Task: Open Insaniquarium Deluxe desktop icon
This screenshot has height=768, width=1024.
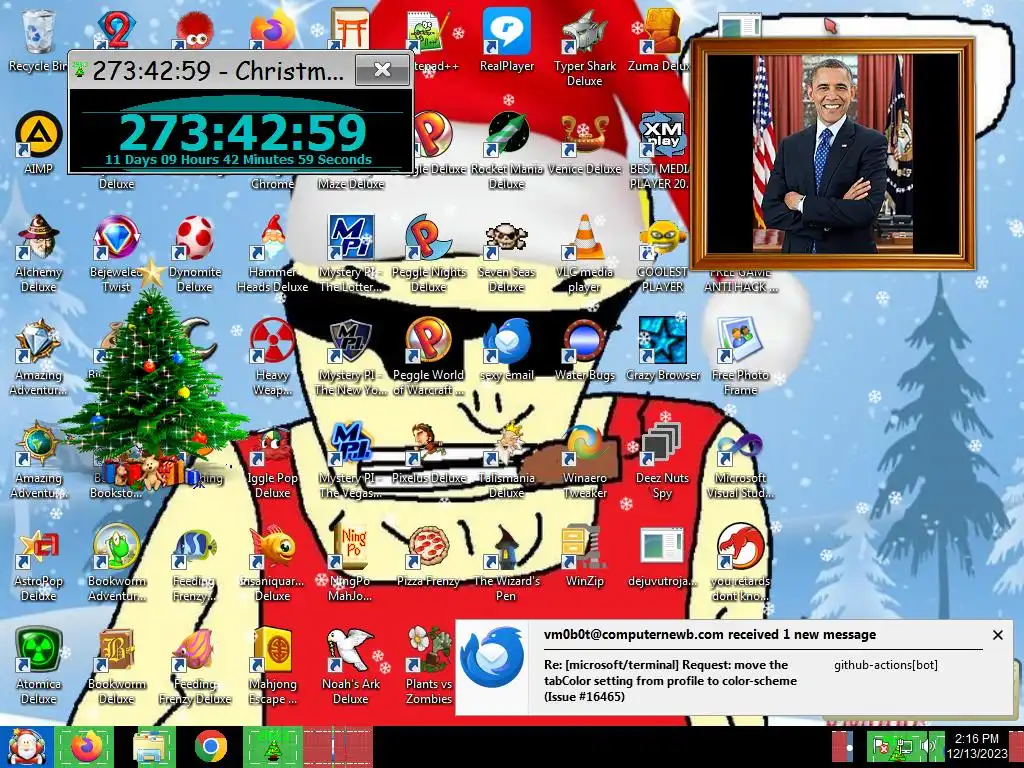Action: [x=272, y=564]
